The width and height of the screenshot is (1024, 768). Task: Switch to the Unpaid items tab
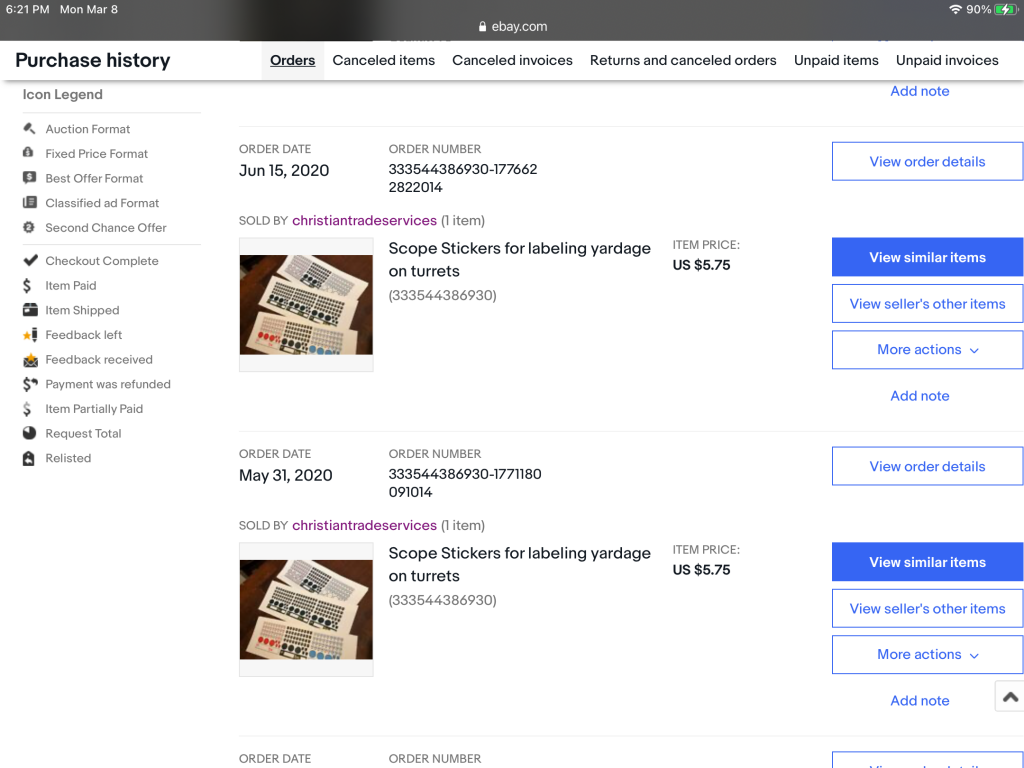(836, 60)
